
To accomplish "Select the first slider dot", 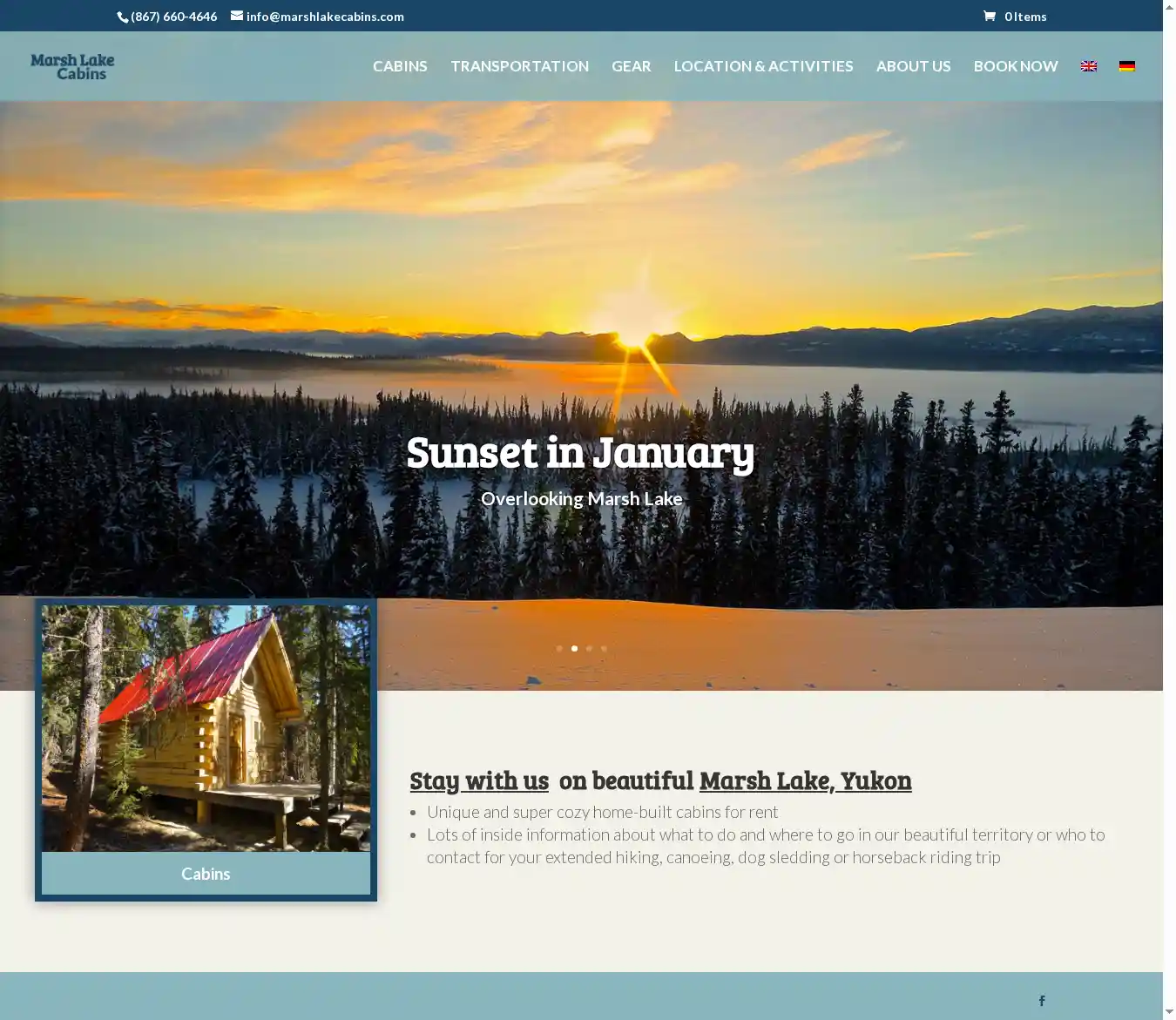I will [559, 648].
